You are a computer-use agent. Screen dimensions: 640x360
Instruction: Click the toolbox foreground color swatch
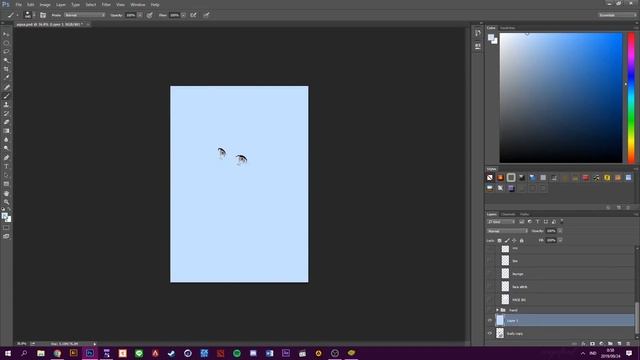coord(4,216)
